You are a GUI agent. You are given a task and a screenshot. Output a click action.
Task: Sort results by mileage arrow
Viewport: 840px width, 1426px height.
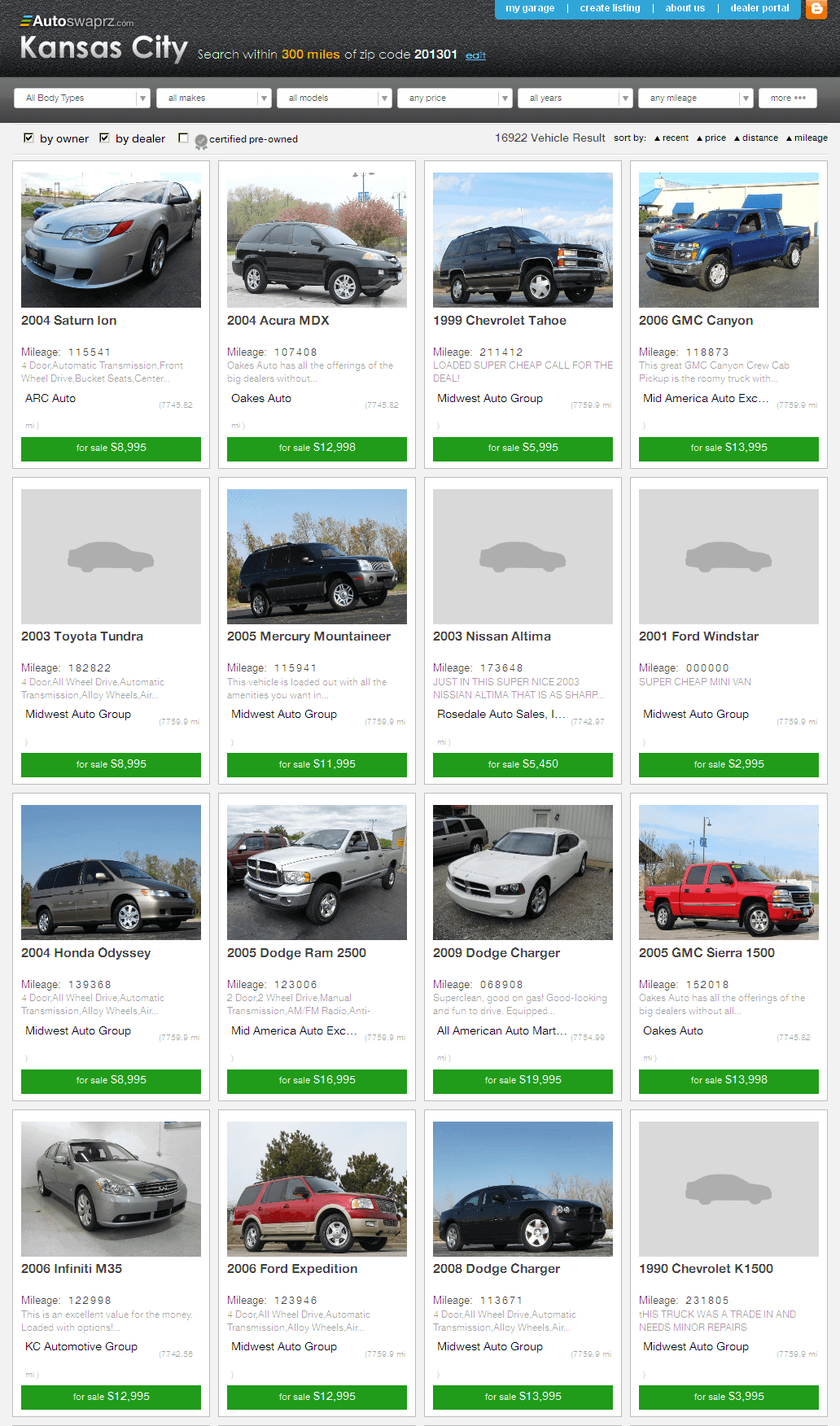[x=790, y=138]
